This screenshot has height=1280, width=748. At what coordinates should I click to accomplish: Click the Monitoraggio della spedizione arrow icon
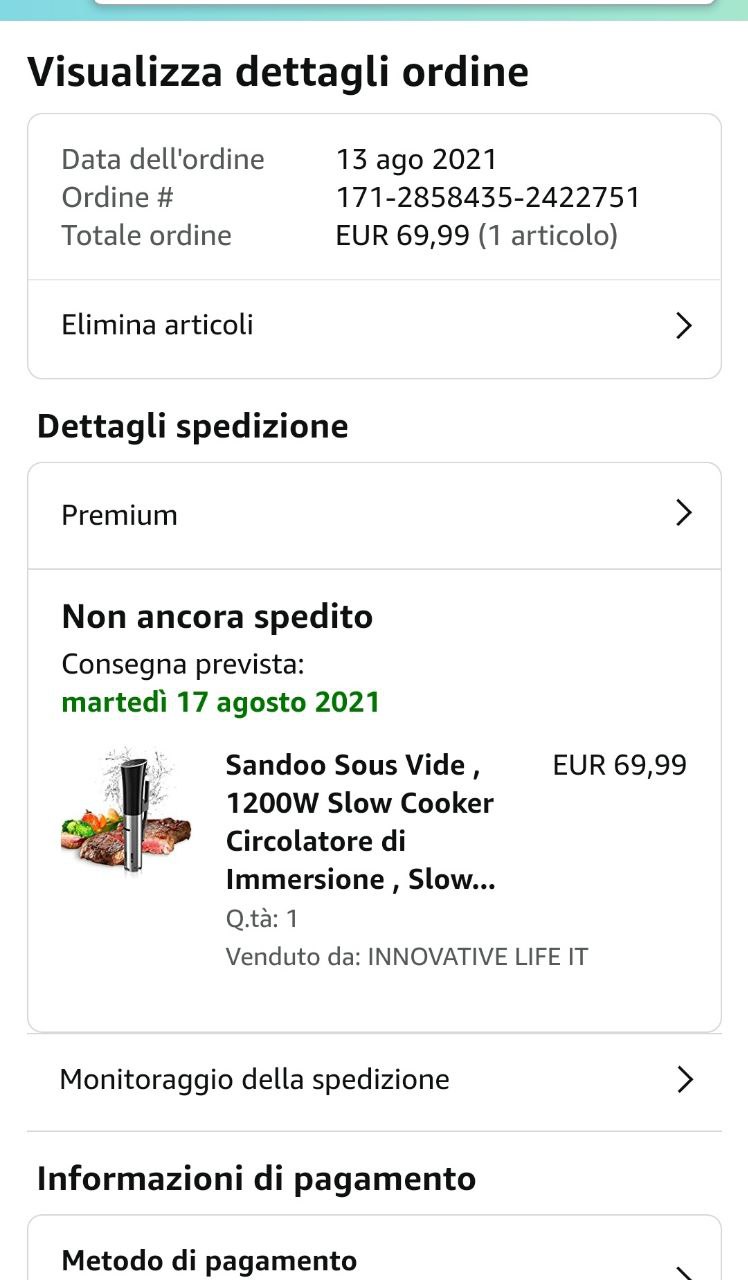pos(685,1080)
